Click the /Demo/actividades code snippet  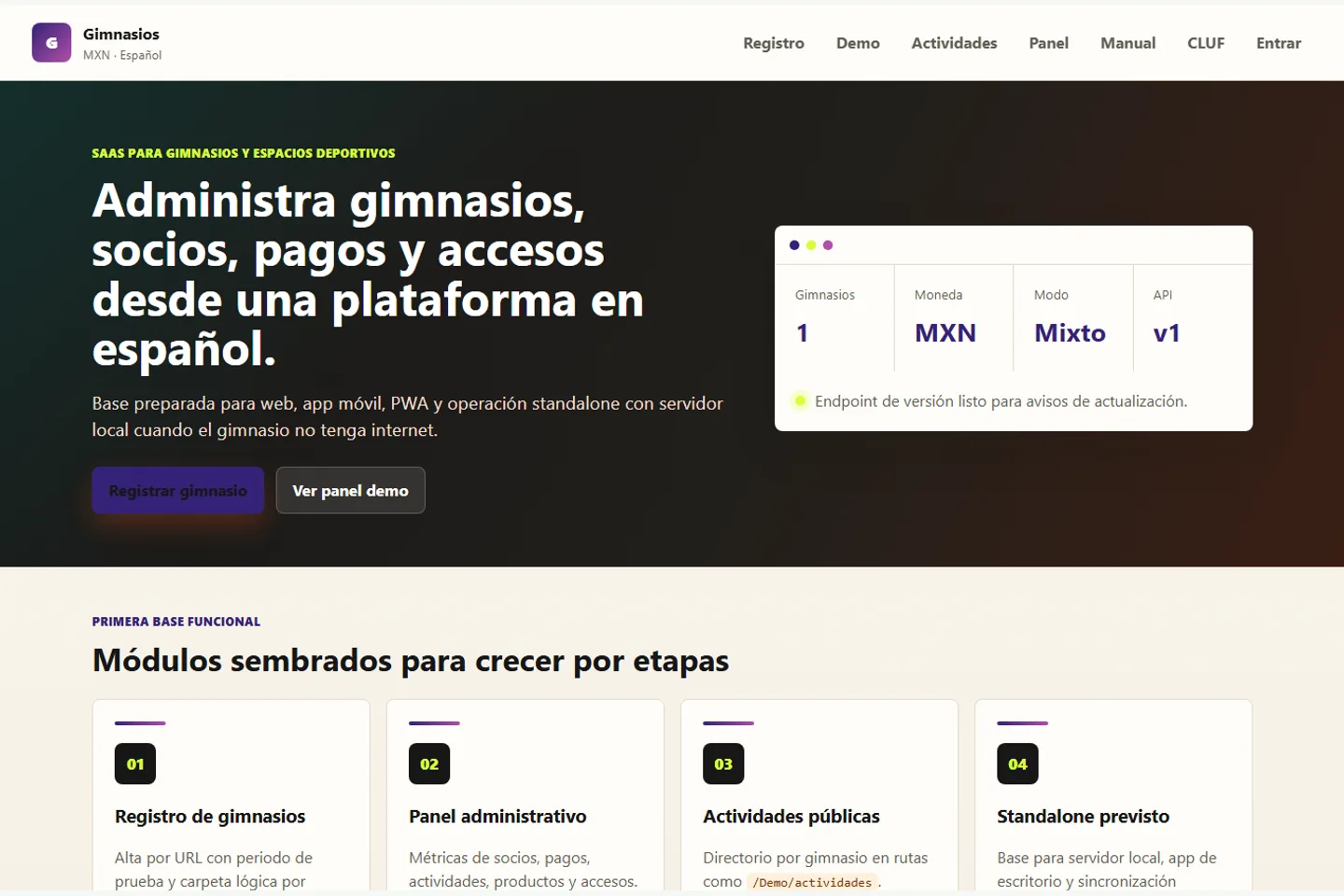(812, 882)
